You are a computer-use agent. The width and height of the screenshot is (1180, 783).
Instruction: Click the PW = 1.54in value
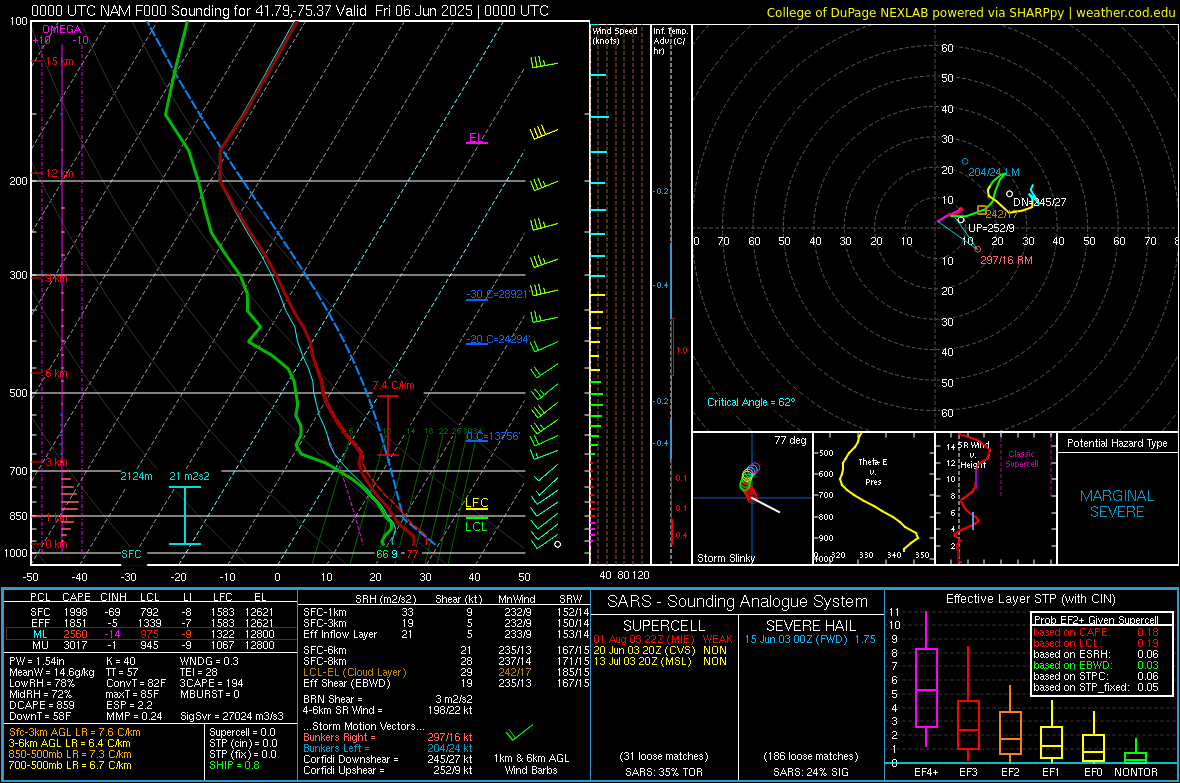coord(38,662)
